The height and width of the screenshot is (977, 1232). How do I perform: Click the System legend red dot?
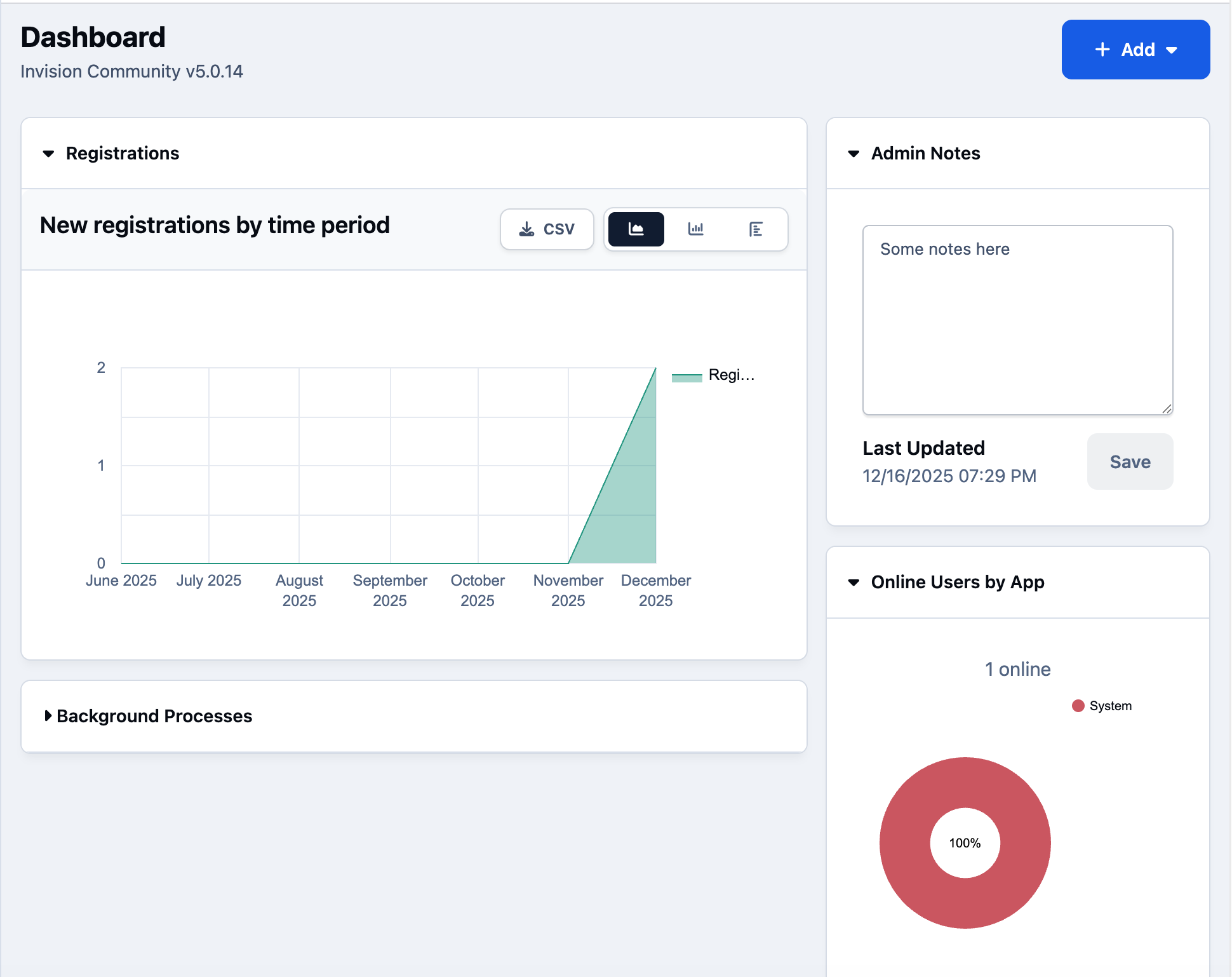[1078, 706]
